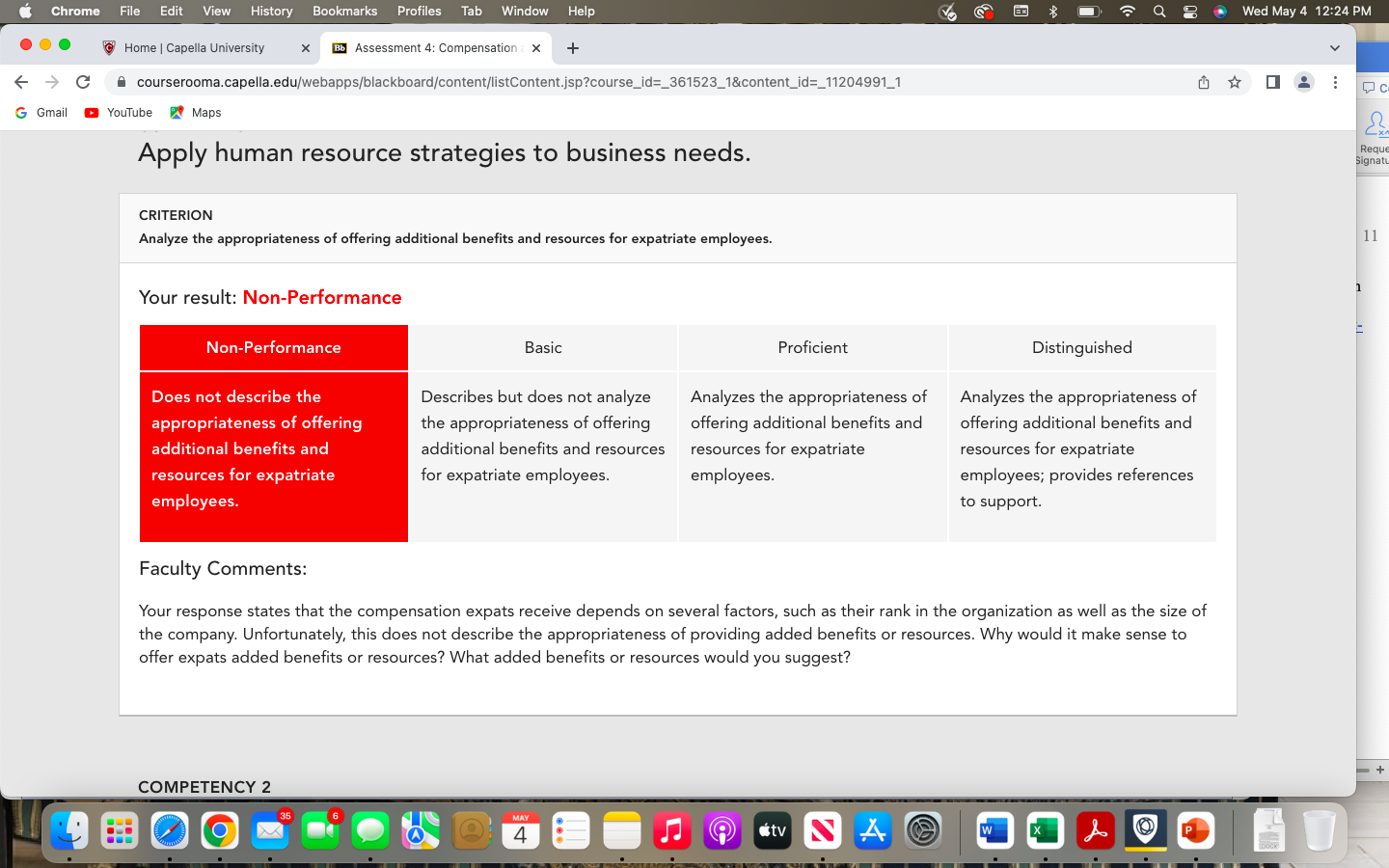Click the site lock icon in address bar
The height and width of the screenshot is (868, 1389).
tap(121, 82)
